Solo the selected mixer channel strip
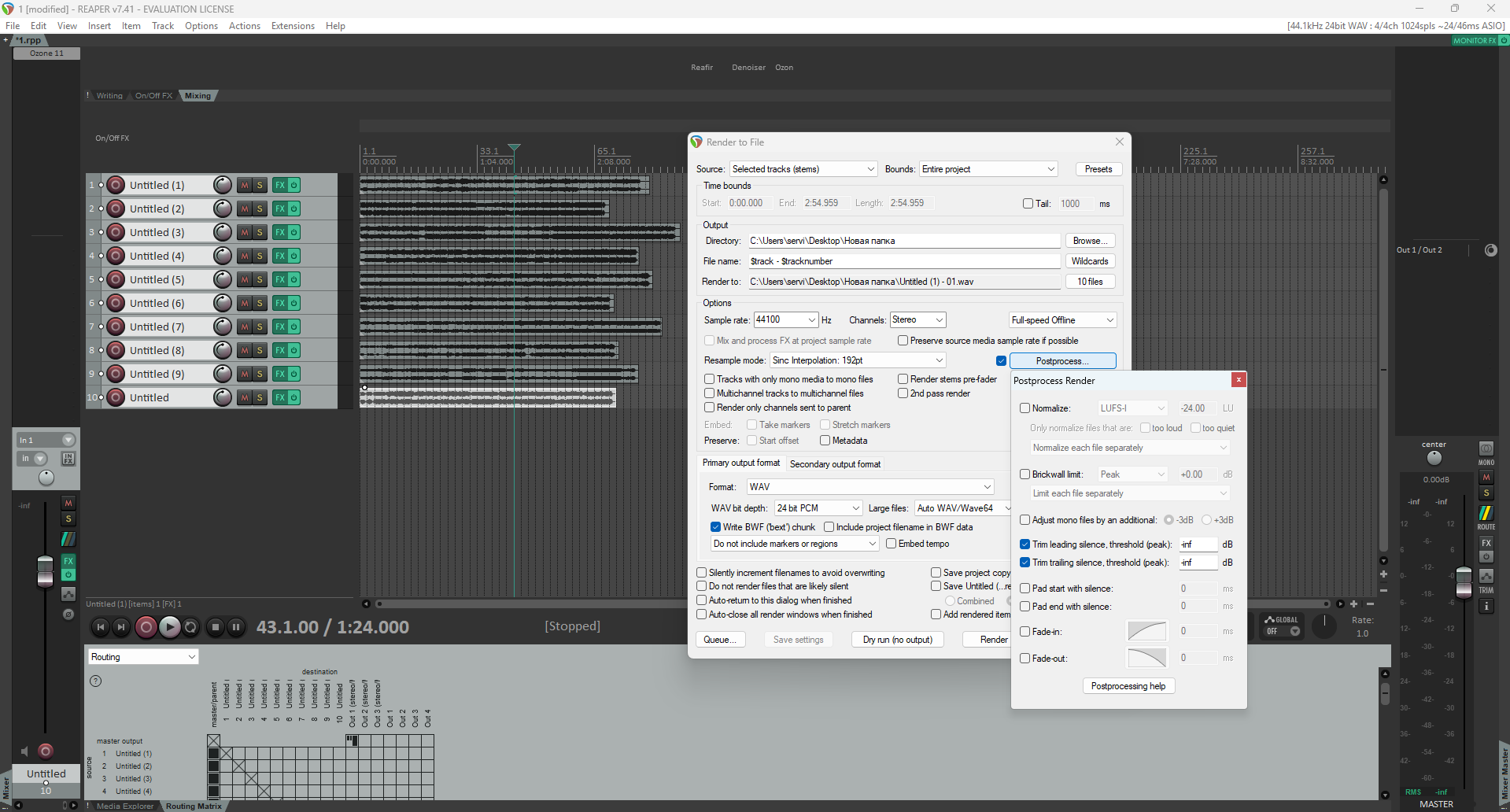 68,519
